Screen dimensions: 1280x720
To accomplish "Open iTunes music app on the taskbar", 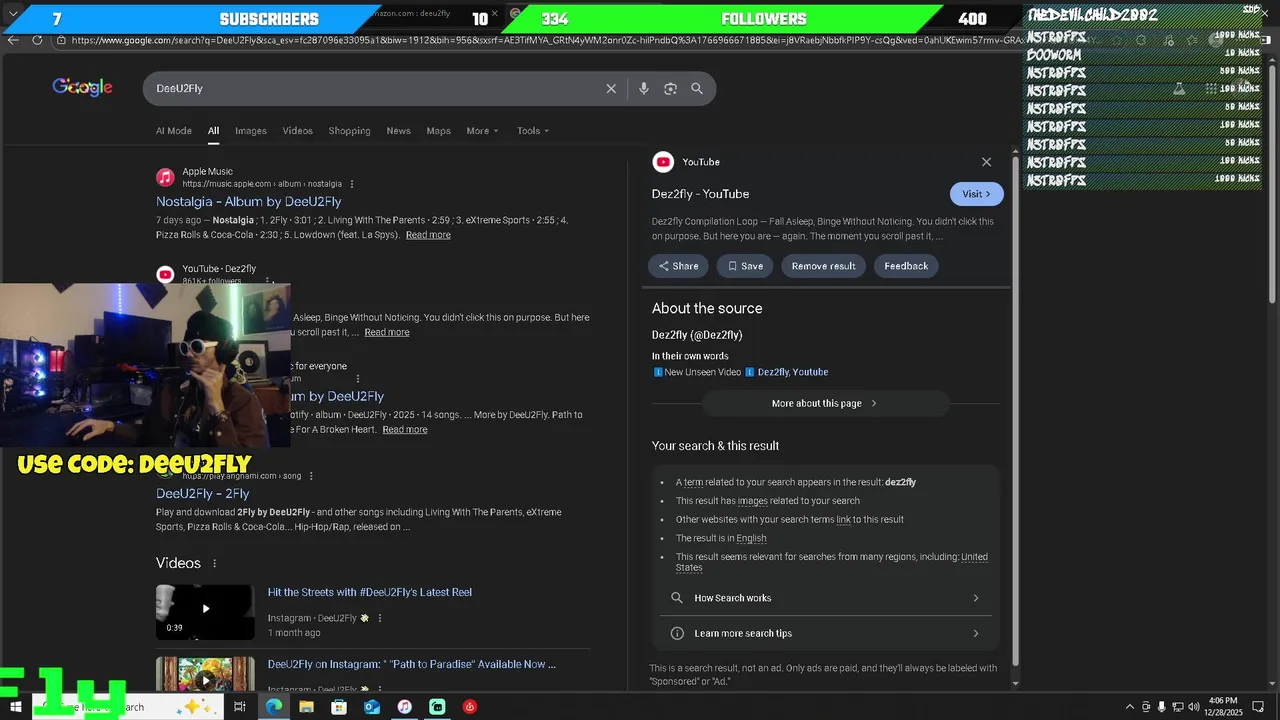I will (x=404, y=707).
